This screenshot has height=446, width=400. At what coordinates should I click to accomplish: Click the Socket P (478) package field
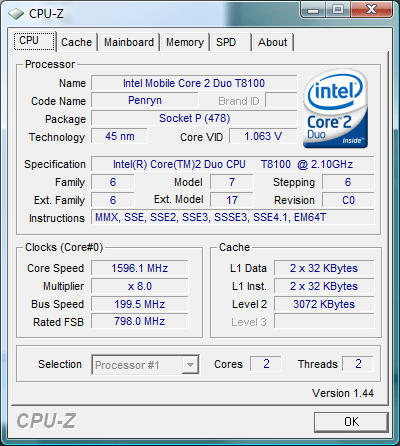194,118
